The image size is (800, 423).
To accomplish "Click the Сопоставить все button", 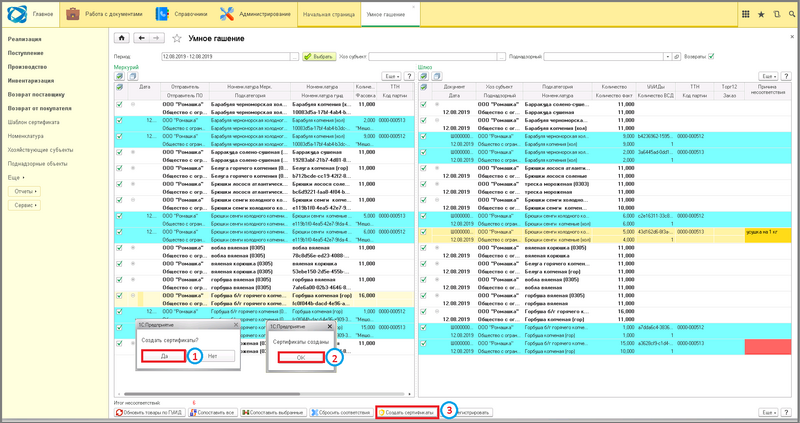I will click(x=213, y=412).
